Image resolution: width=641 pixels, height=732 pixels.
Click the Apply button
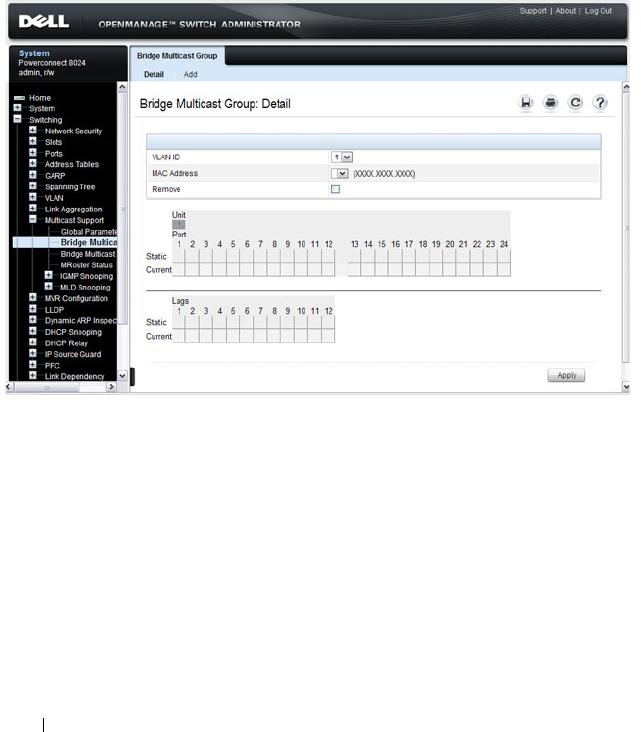pyautogui.click(x=566, y=375)
